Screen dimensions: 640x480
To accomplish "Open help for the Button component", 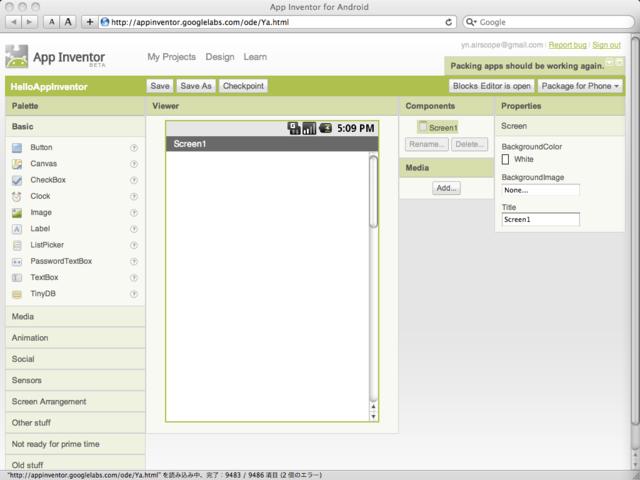I will point(134,148).
